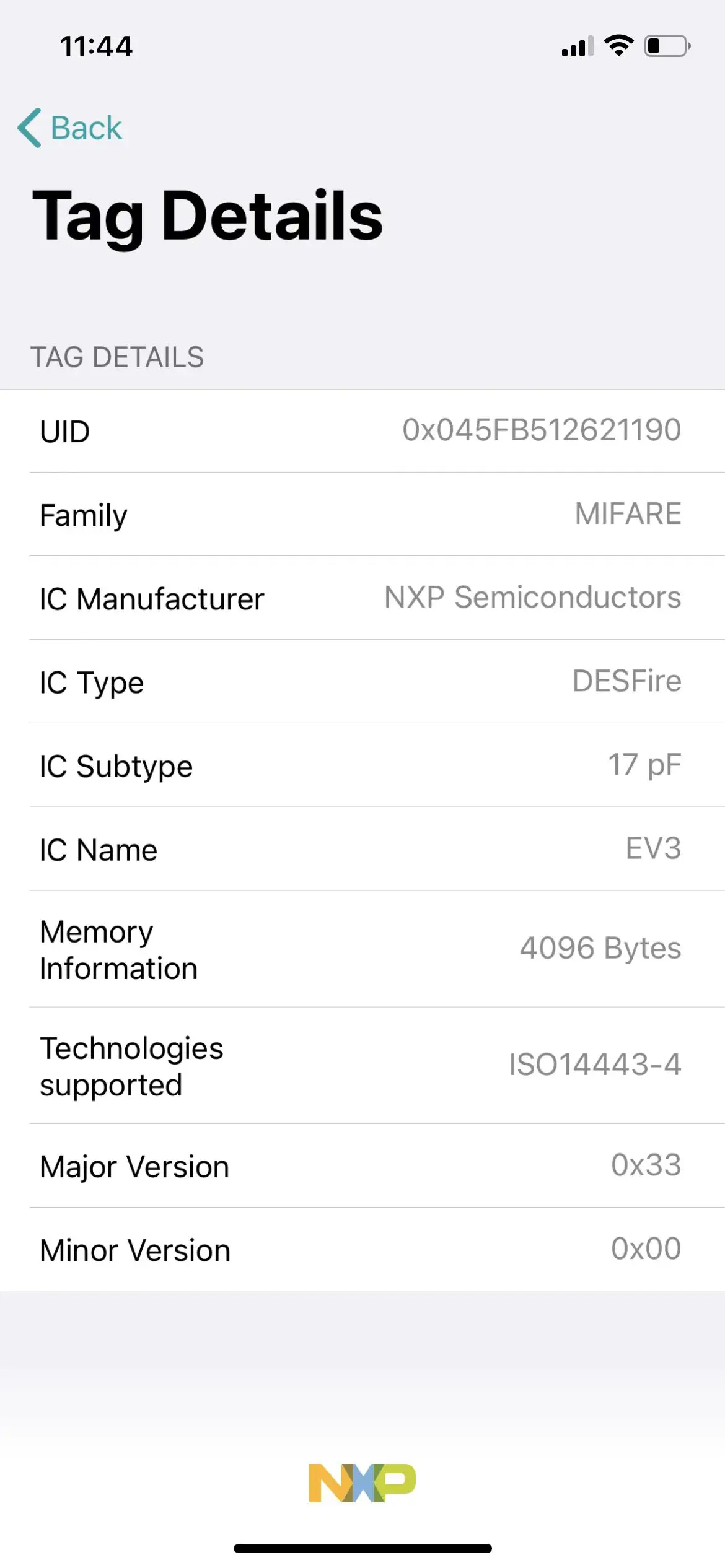Tap the 11:44 clock in status bar
Screen dimensions: 725x1568
click(96, 46)
